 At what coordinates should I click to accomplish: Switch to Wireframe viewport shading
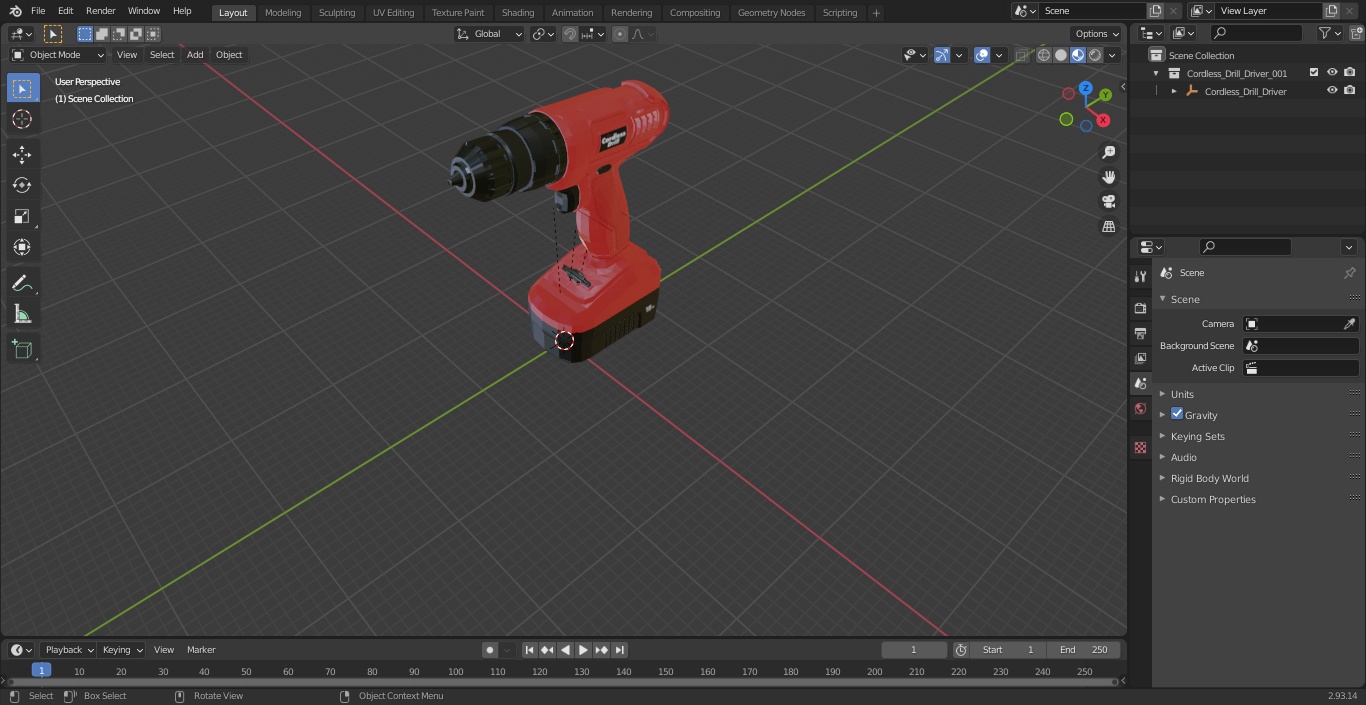(1043, 55)
